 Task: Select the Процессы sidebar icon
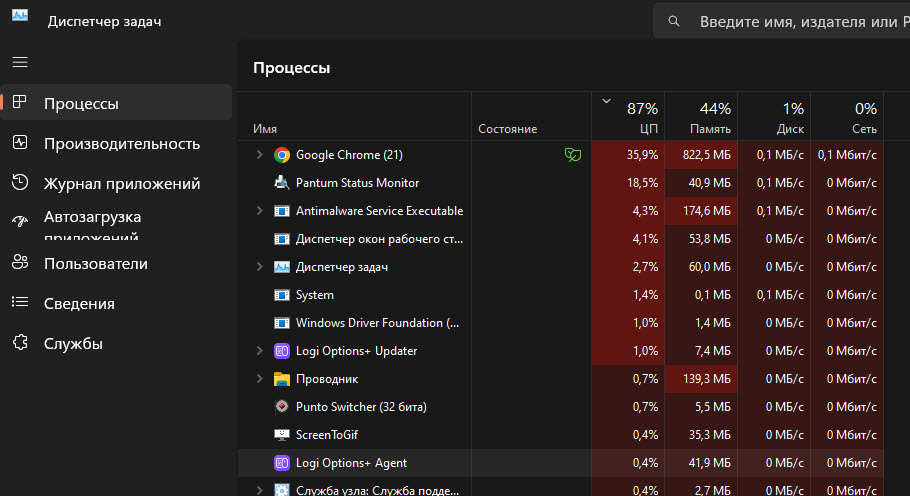tap(20, 102)
